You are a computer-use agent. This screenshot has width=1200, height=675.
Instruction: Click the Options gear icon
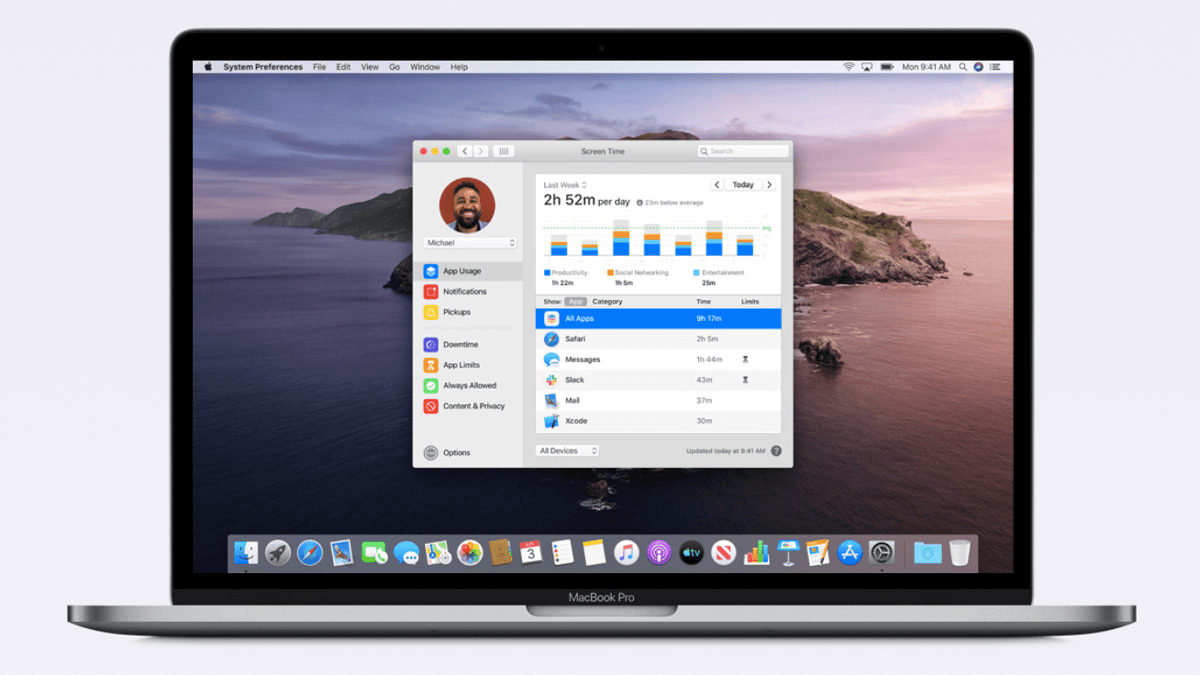(x=431, y=453)
